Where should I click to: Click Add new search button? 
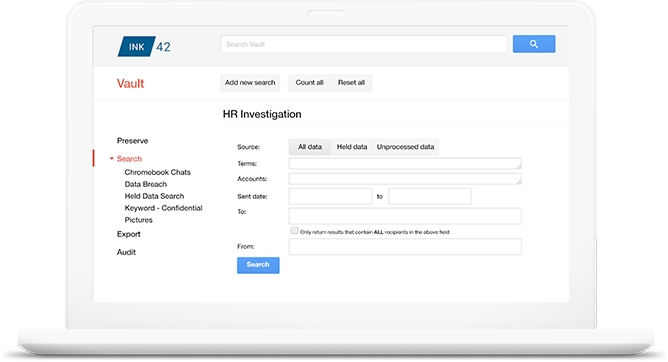250,83
